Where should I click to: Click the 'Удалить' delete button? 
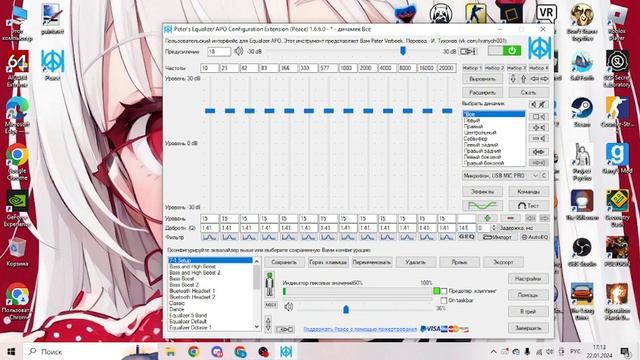pos(416,262)
